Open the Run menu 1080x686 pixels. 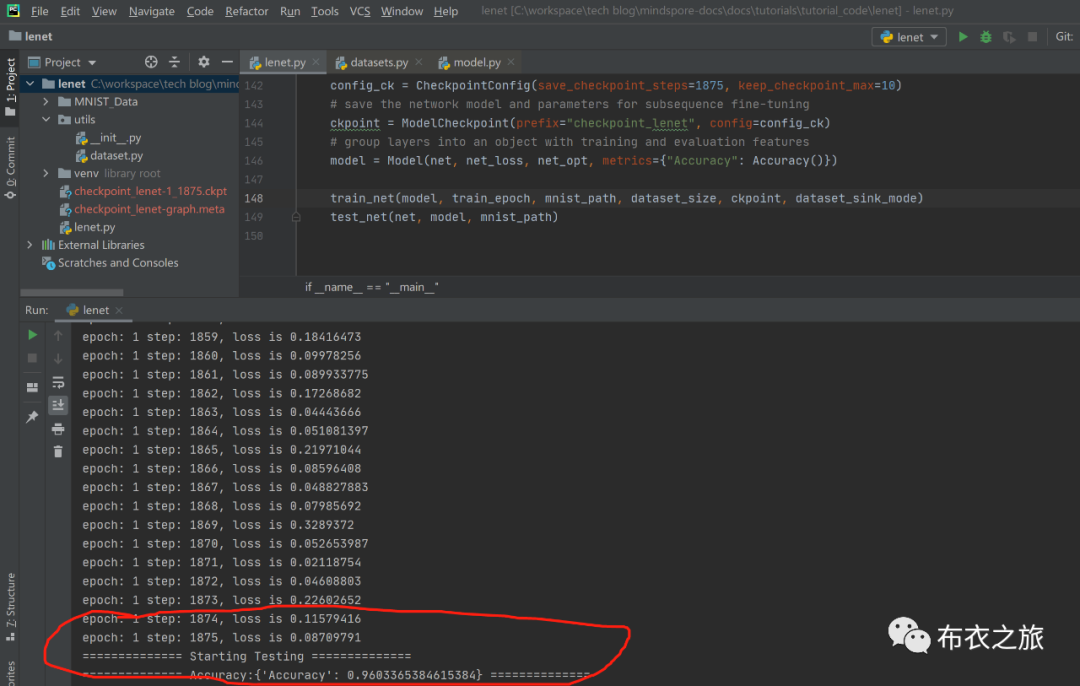(290, 11)
